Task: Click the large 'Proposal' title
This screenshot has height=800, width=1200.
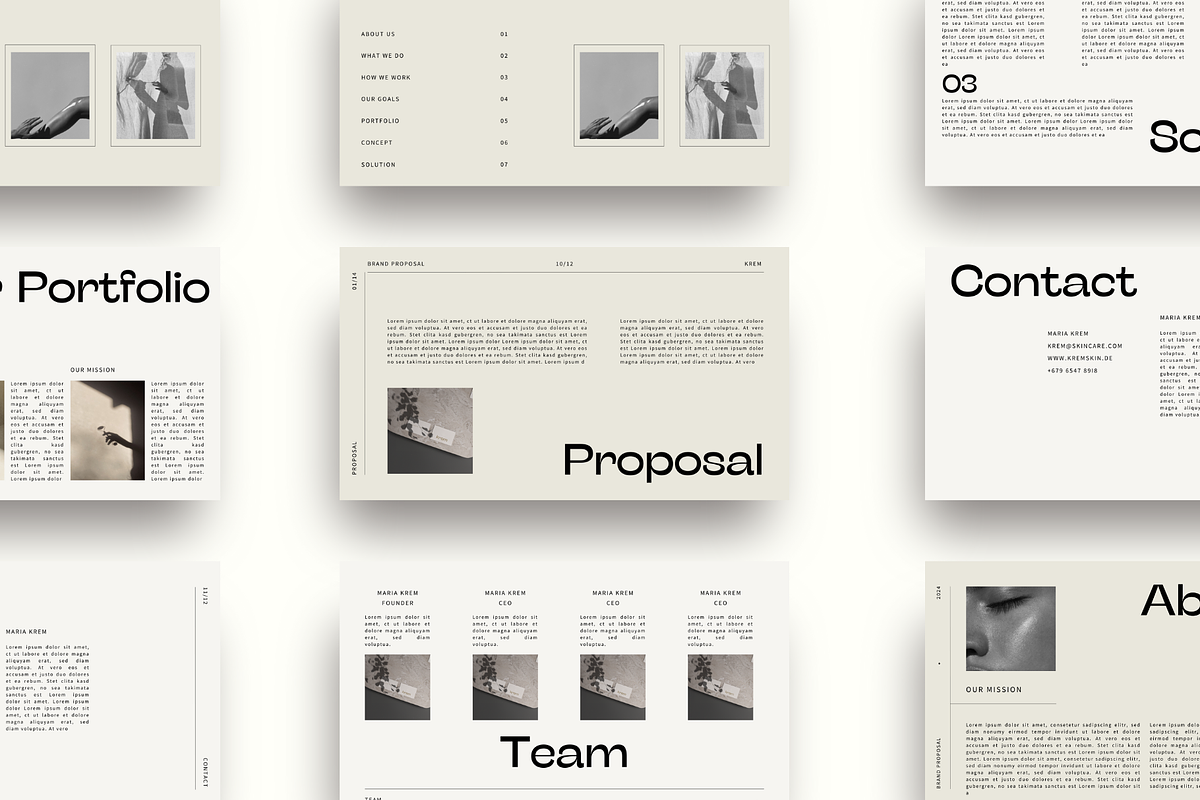Action: [x=663, y=460]
